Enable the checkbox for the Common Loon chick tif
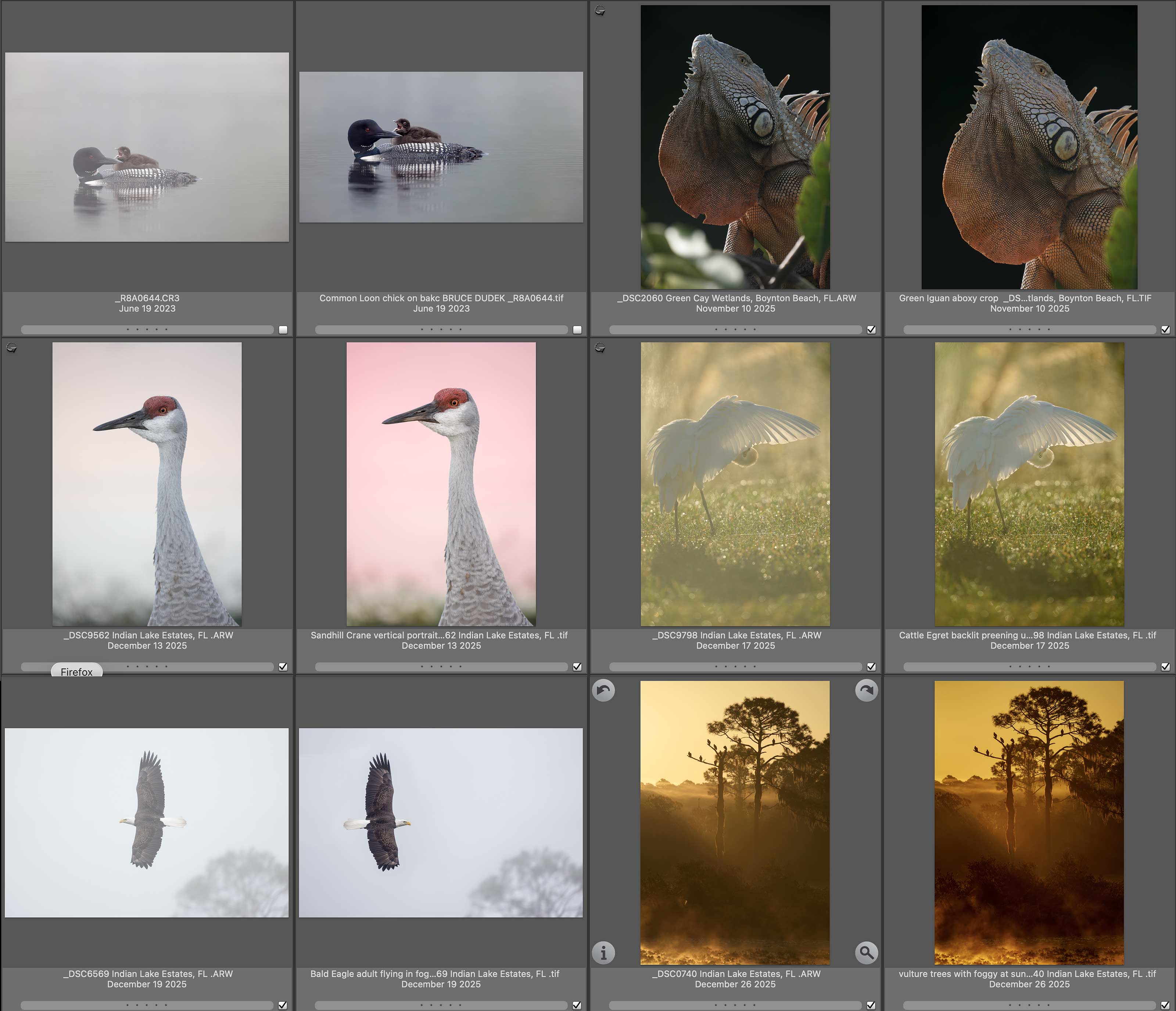Screen dimensions: 1176x1011 coord(577,330)
